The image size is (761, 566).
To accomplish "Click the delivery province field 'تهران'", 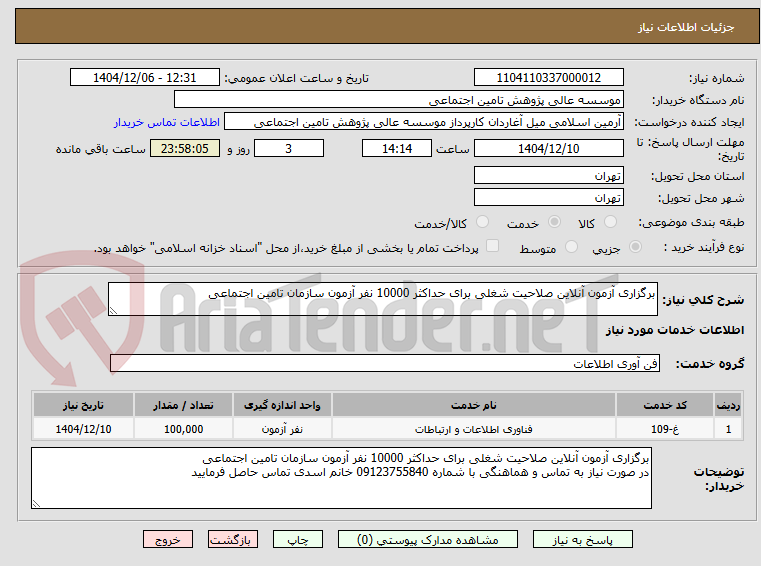I will coord(548,175).
